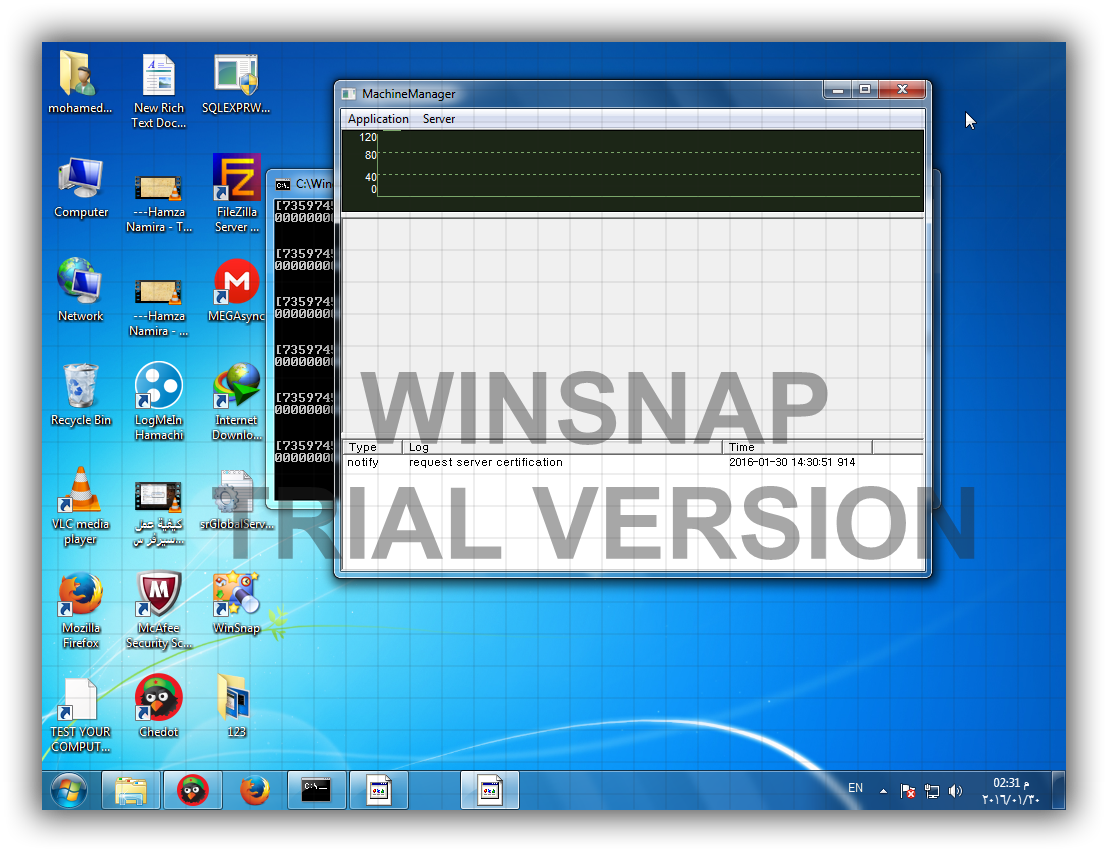Switch to the active MachineManager taskbar button
The height and width of the screenshot is (852, 1108).
[x=490, y=790]
